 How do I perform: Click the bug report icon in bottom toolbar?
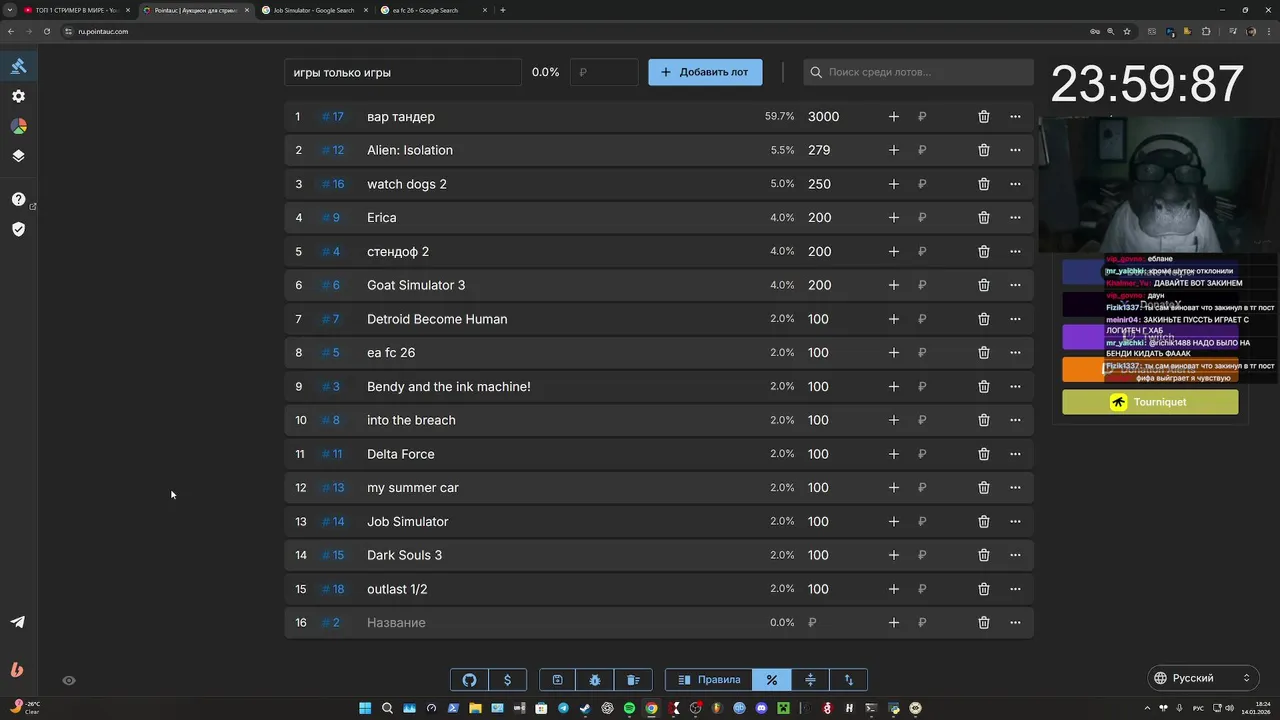(x=595, y=680)
